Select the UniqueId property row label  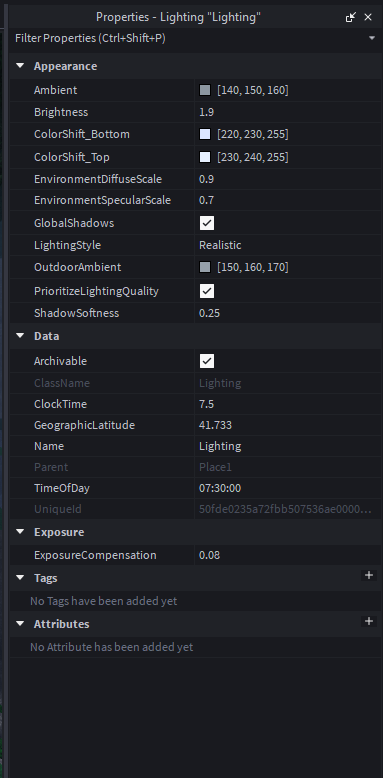[58, 509]
